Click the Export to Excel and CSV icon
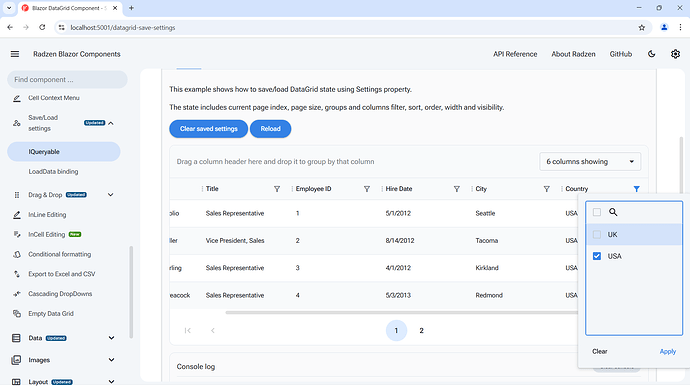 coord(17,274)
